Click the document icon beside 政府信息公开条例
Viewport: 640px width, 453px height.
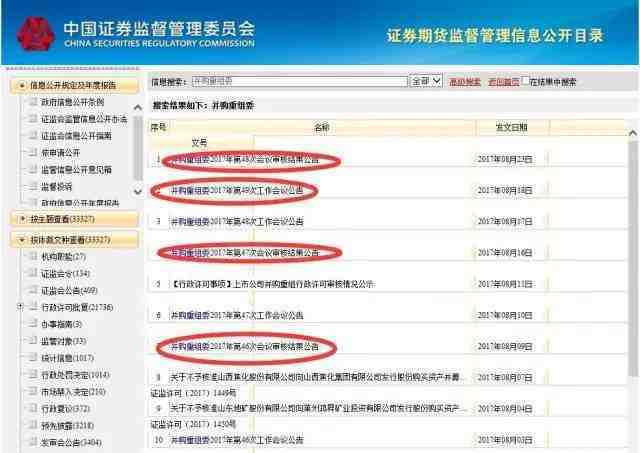coord(33,102)
